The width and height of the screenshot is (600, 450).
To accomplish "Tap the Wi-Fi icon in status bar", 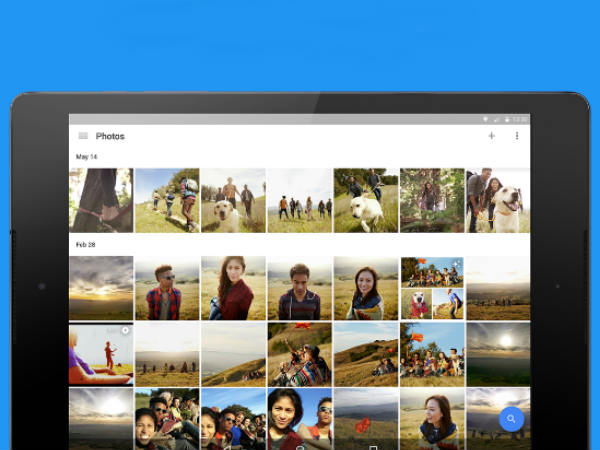I will coord(484,119).
